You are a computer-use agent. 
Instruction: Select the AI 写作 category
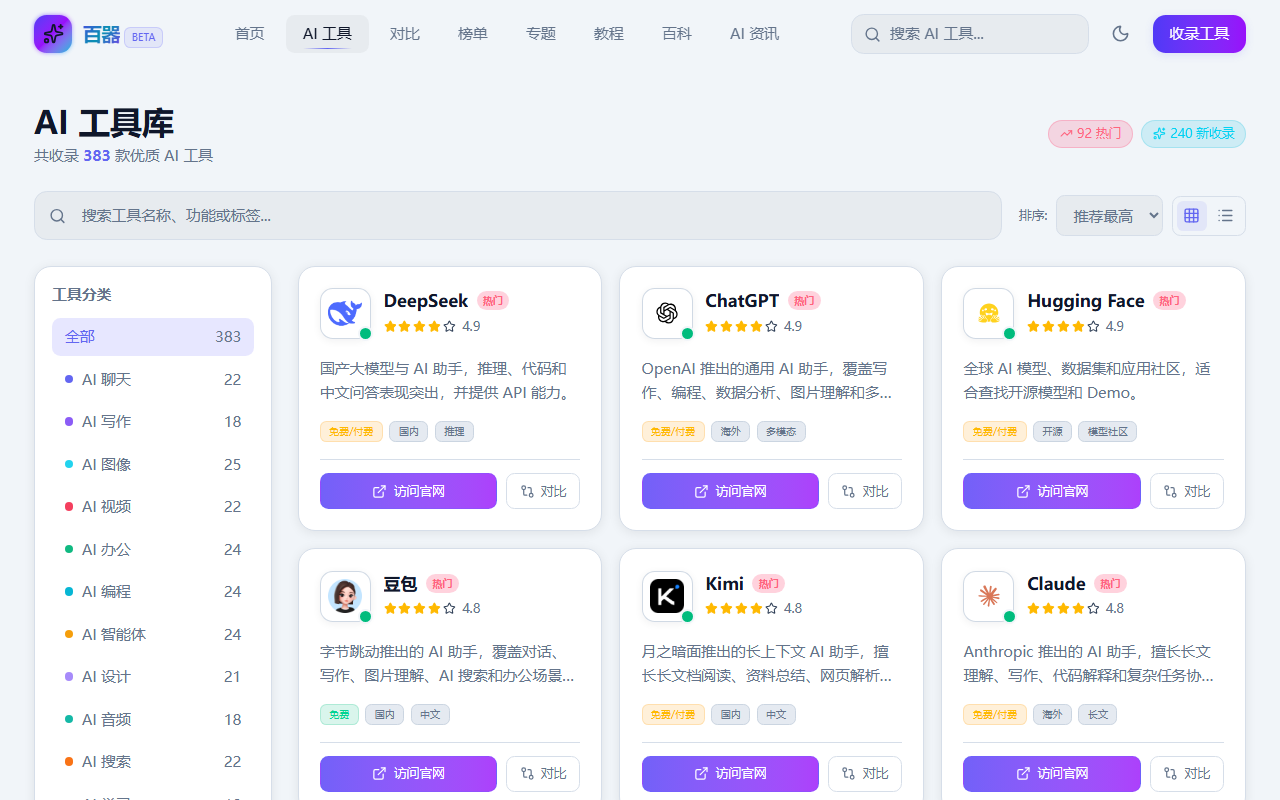153,422
